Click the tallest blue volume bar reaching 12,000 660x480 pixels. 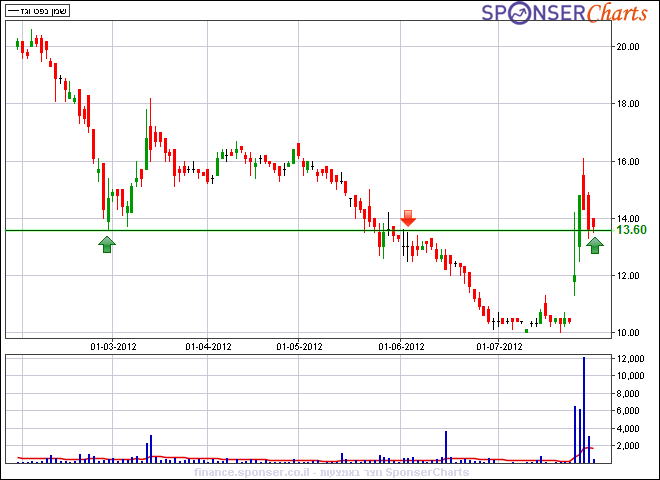click(584, 410)
